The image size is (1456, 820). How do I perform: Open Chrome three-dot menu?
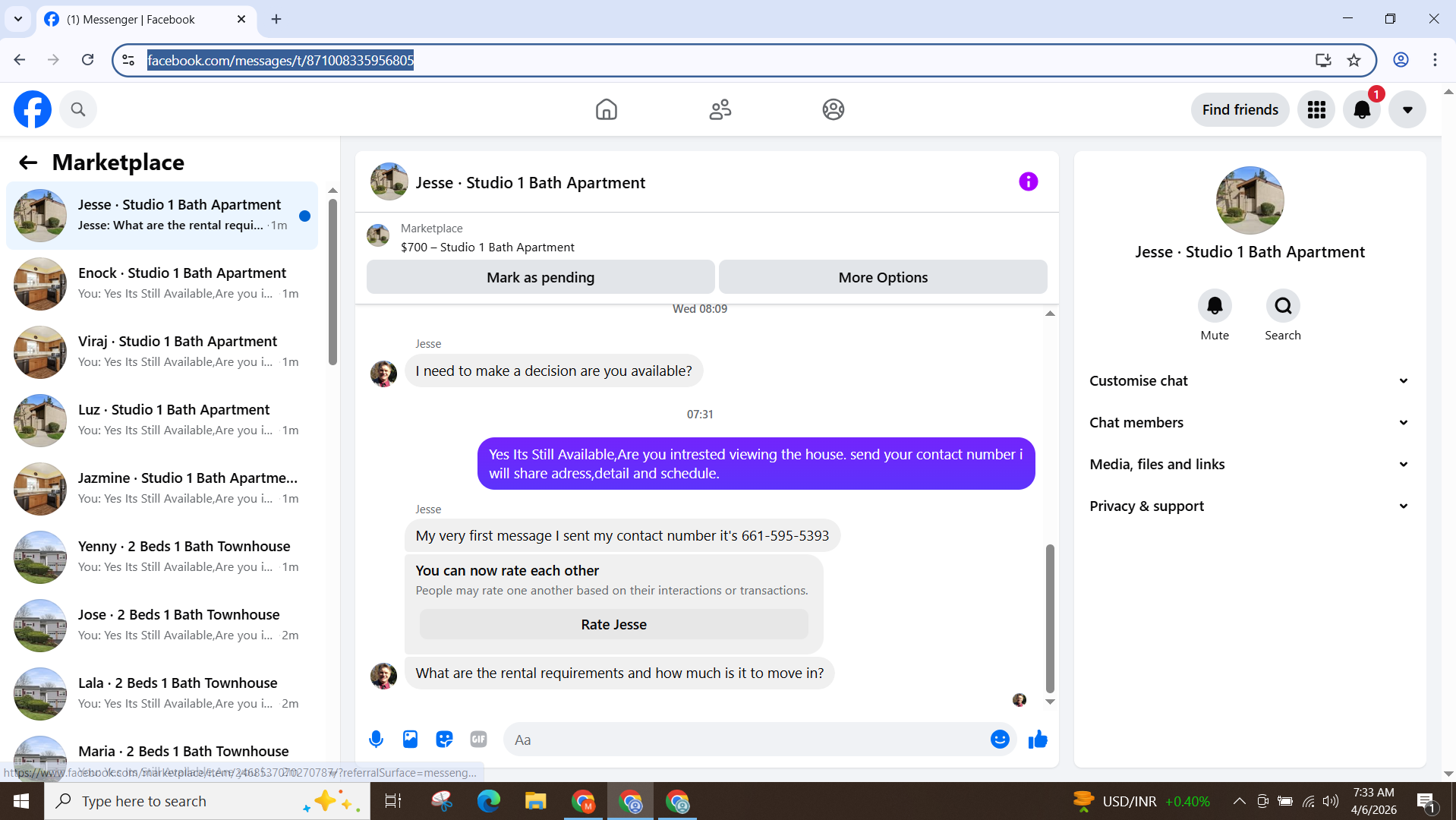point(1435,60)
